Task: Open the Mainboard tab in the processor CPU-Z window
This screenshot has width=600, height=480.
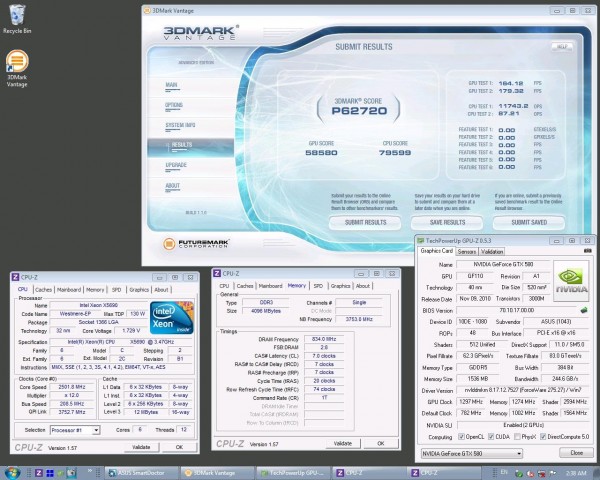Action: [x=69, y=290]
